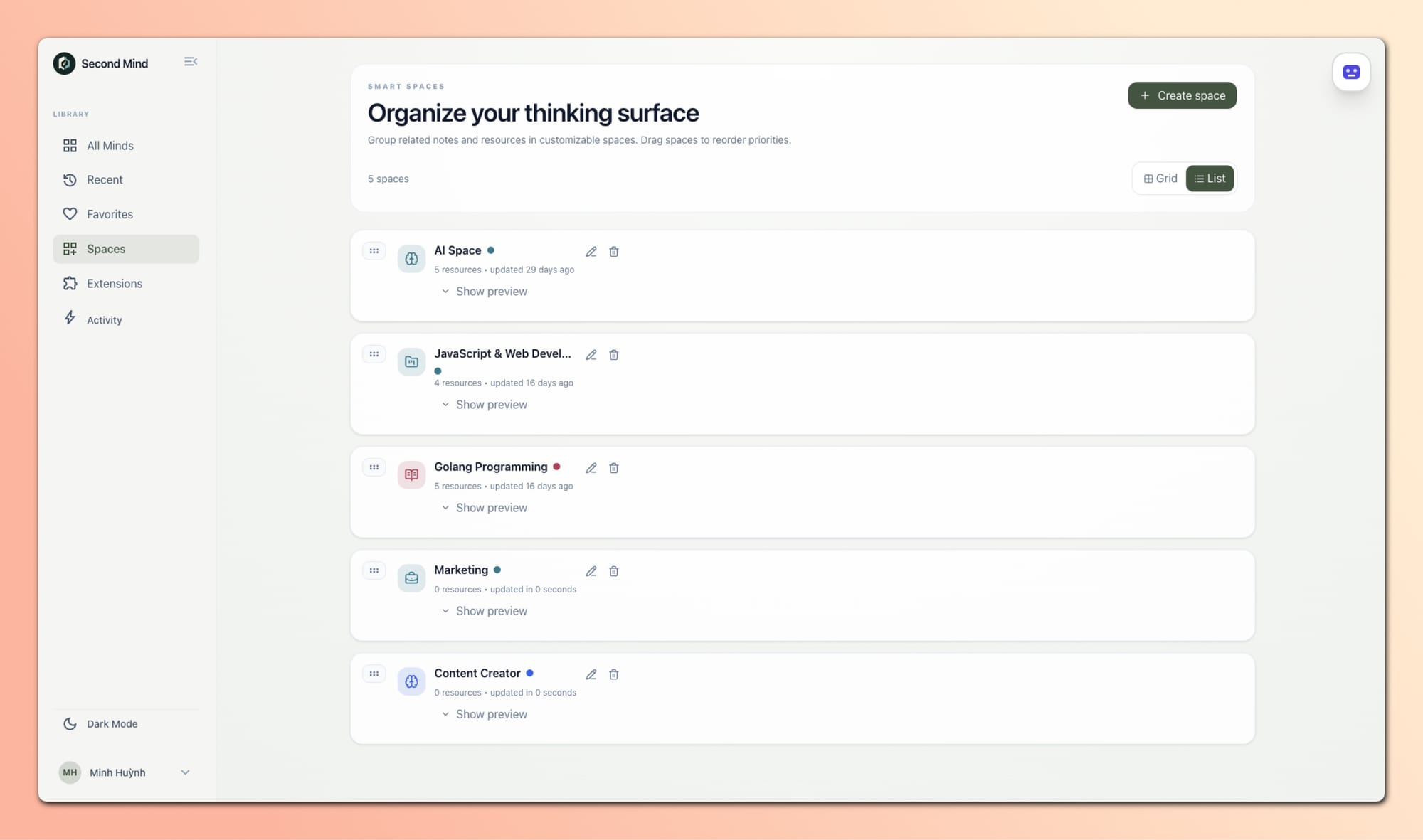Edit the Content Creator space
The width and height of the screenshot is (1423, 840).
(591, 674)
